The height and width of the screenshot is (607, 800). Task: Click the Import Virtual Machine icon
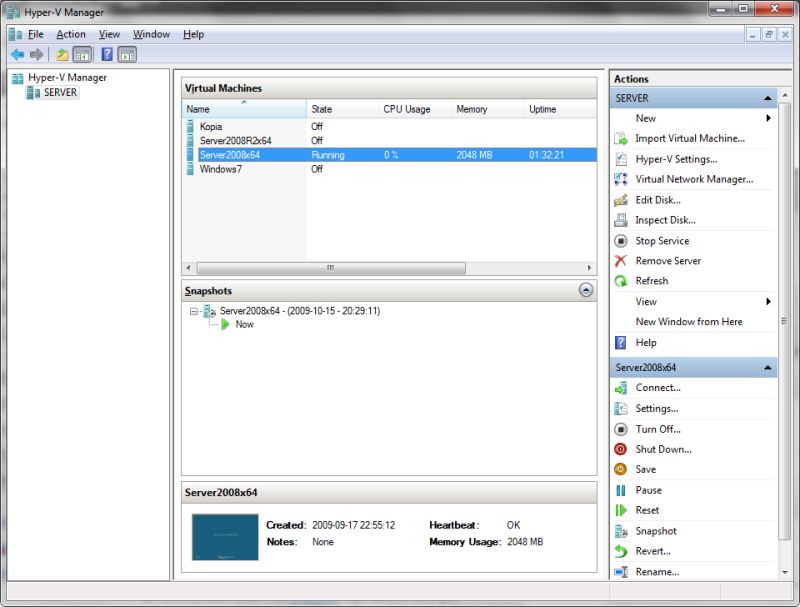[x=620, y=139]
